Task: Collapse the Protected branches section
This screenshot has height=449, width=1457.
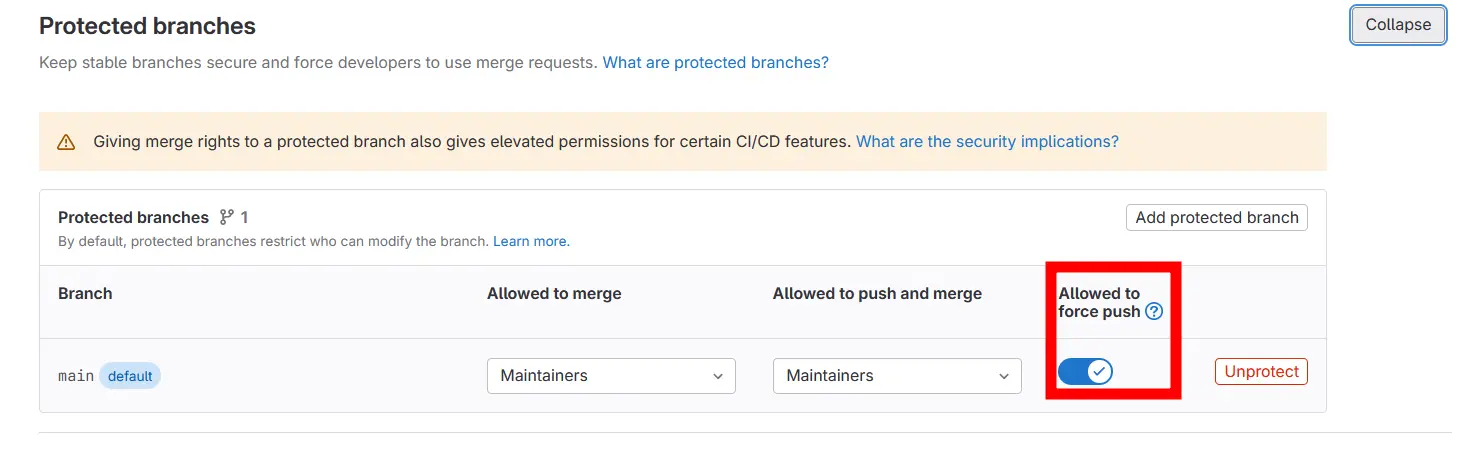Action: [1397, 25]
